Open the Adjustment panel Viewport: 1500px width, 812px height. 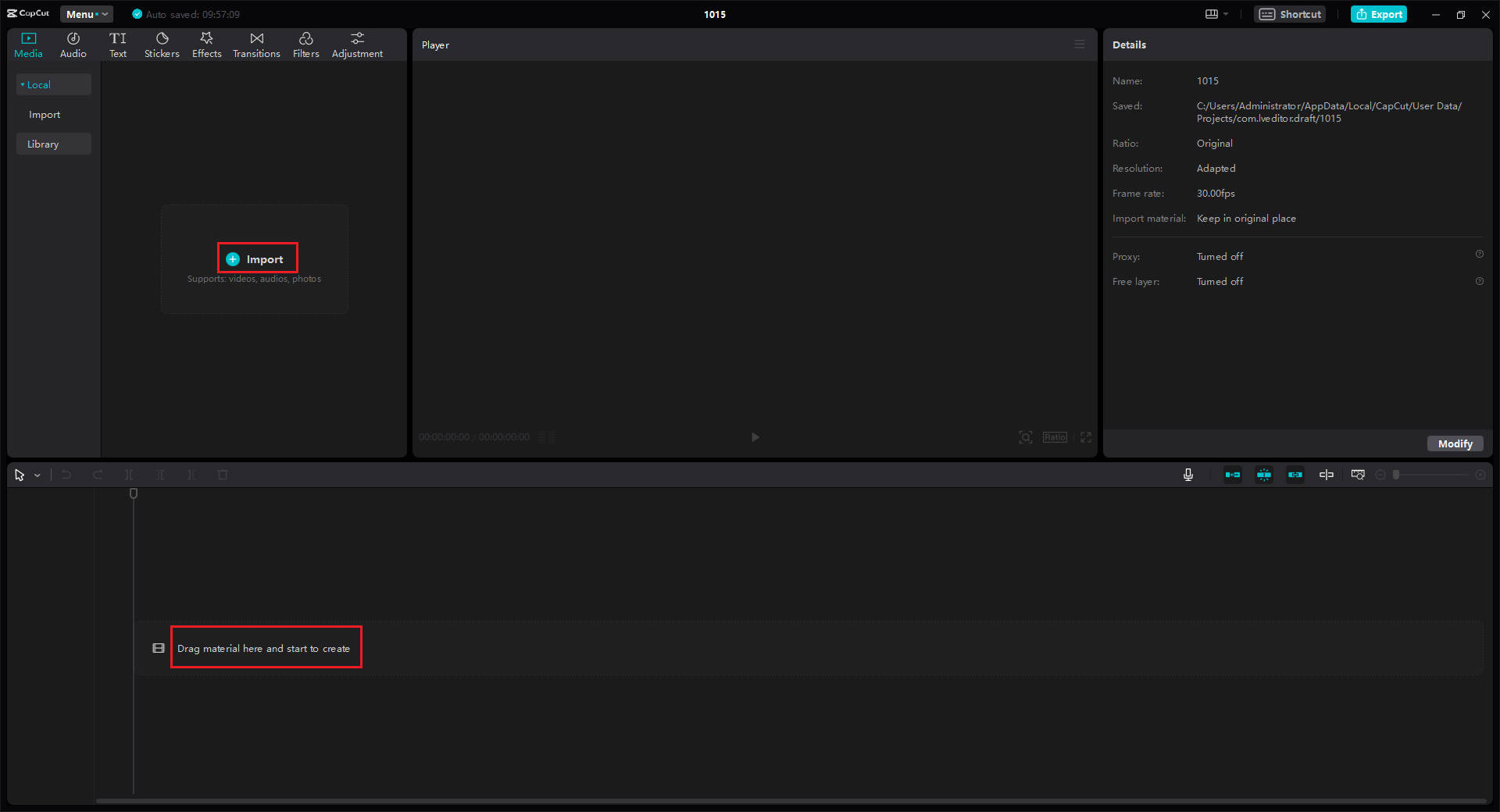[357, 44]
